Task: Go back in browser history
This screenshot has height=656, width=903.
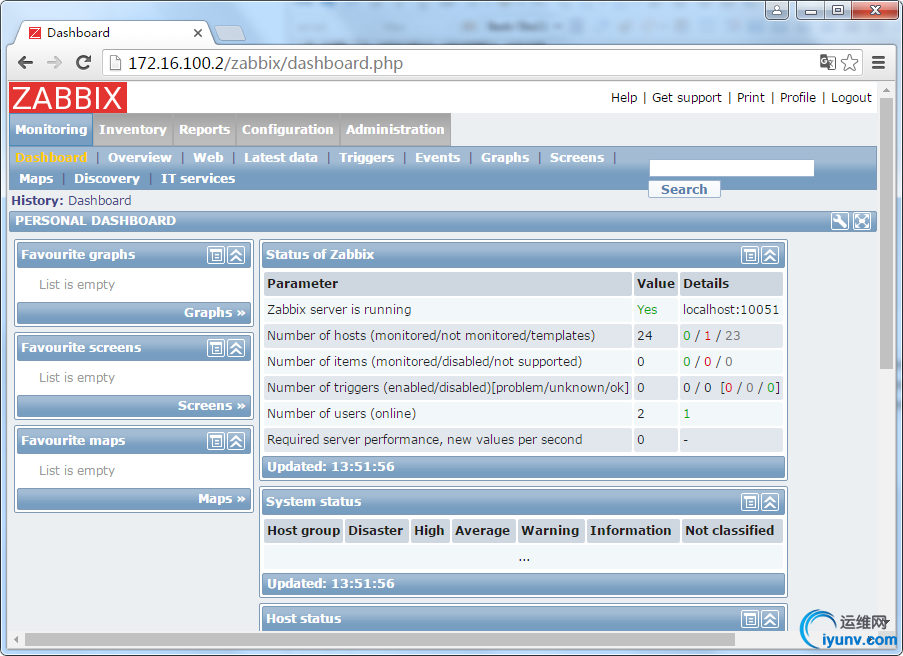Action: coord(25,63)
